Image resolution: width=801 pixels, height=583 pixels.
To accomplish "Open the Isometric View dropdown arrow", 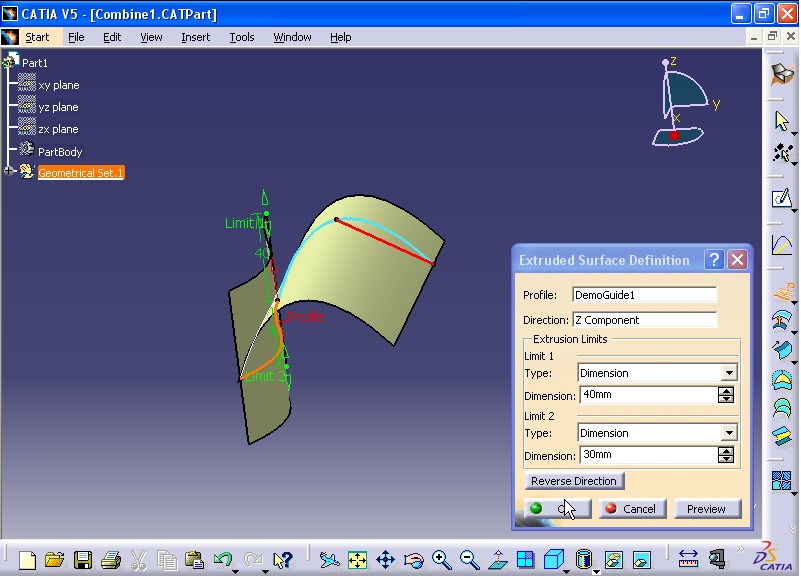I will click(x=567, y=572).
